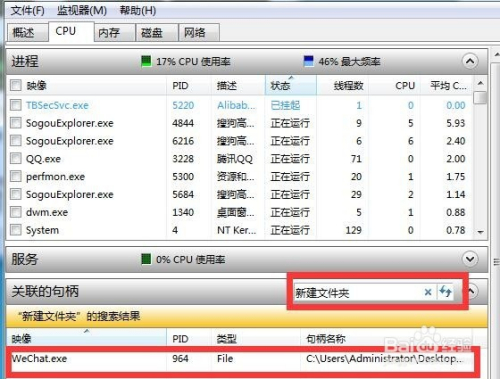Sort processes by CPU column header
The width and height of the screenshot is (500, 379).
394,86
